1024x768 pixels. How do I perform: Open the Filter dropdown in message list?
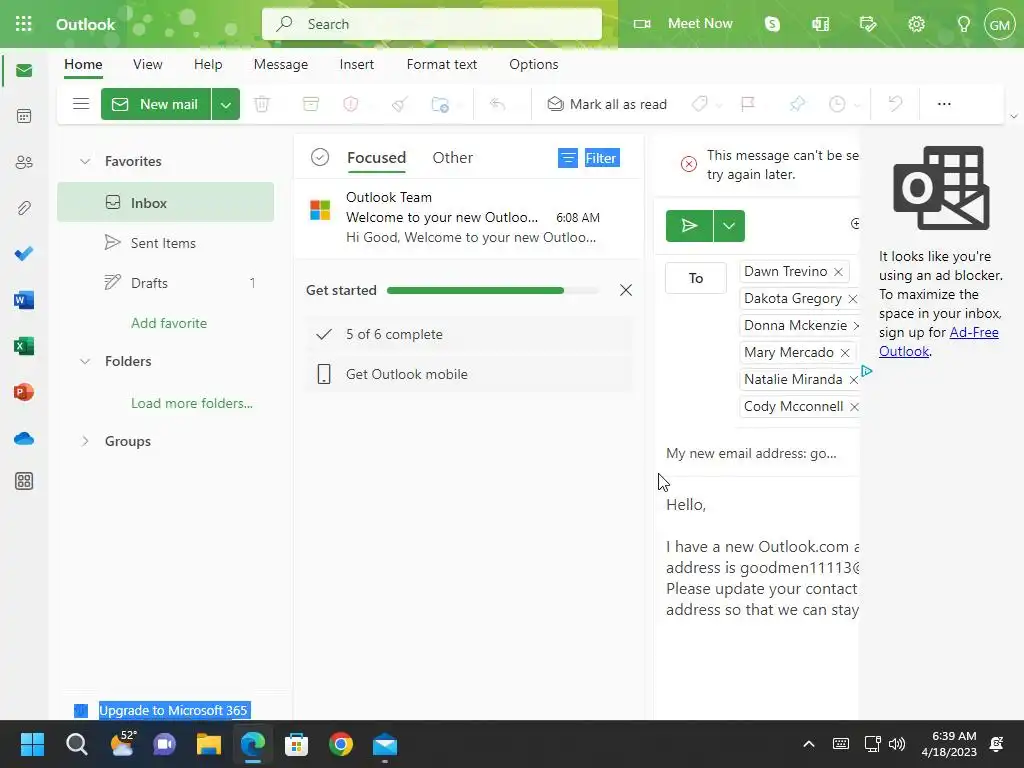coord(589,158)
